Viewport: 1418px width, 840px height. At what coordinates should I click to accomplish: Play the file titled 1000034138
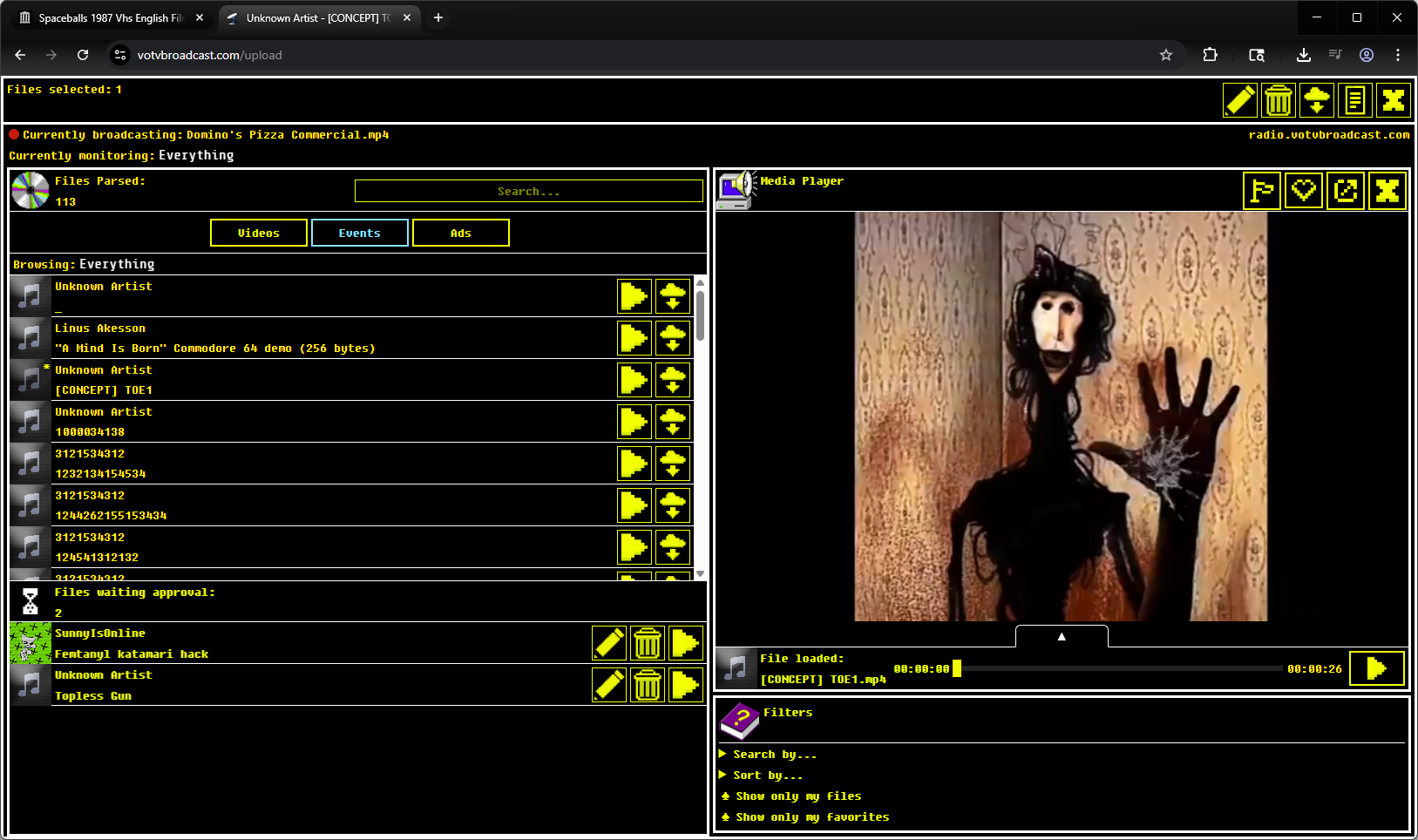pos(634,422)
